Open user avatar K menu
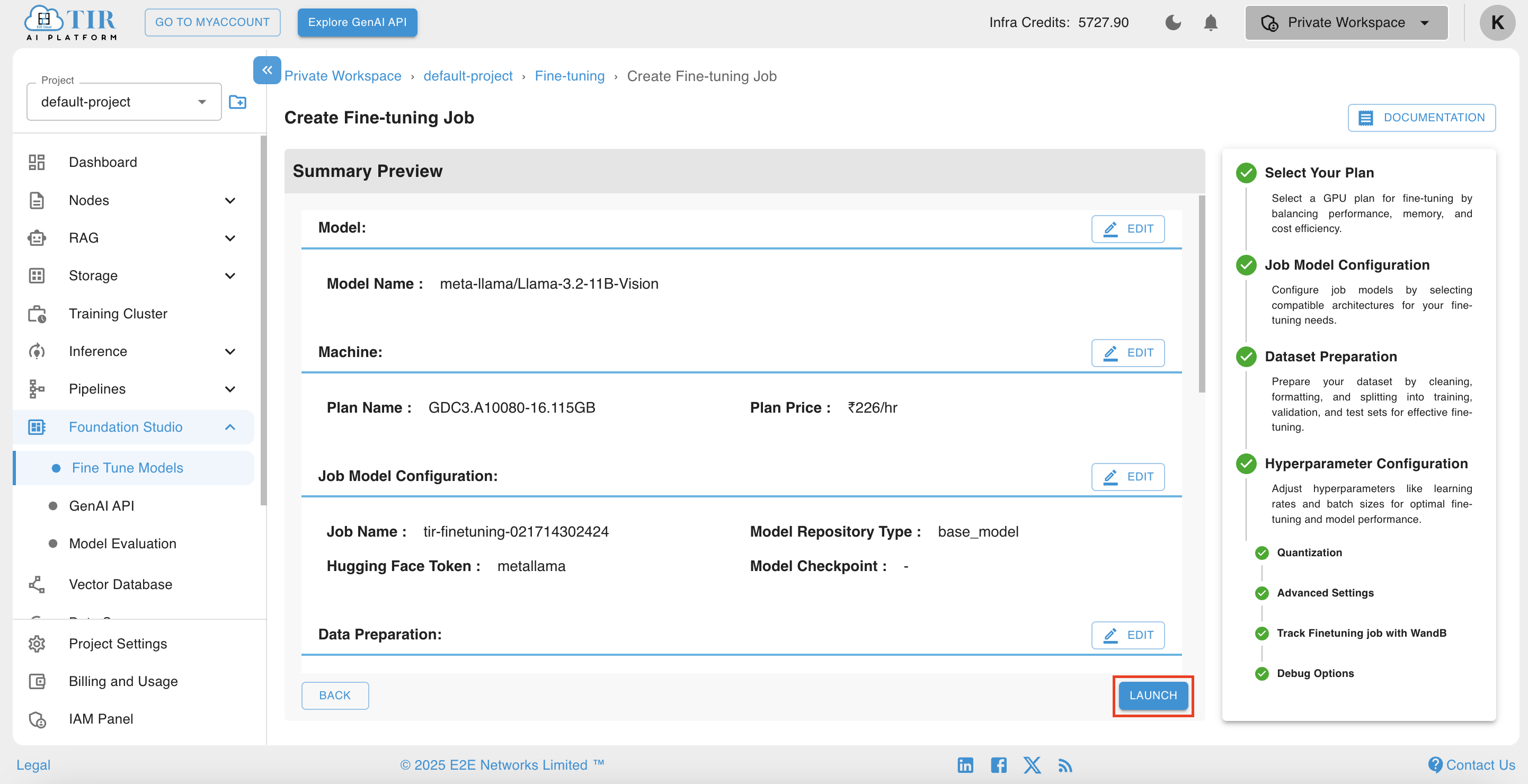The width and height of the screenshot is (1528, 784). pyautogui.click(x=1497, y=23)
